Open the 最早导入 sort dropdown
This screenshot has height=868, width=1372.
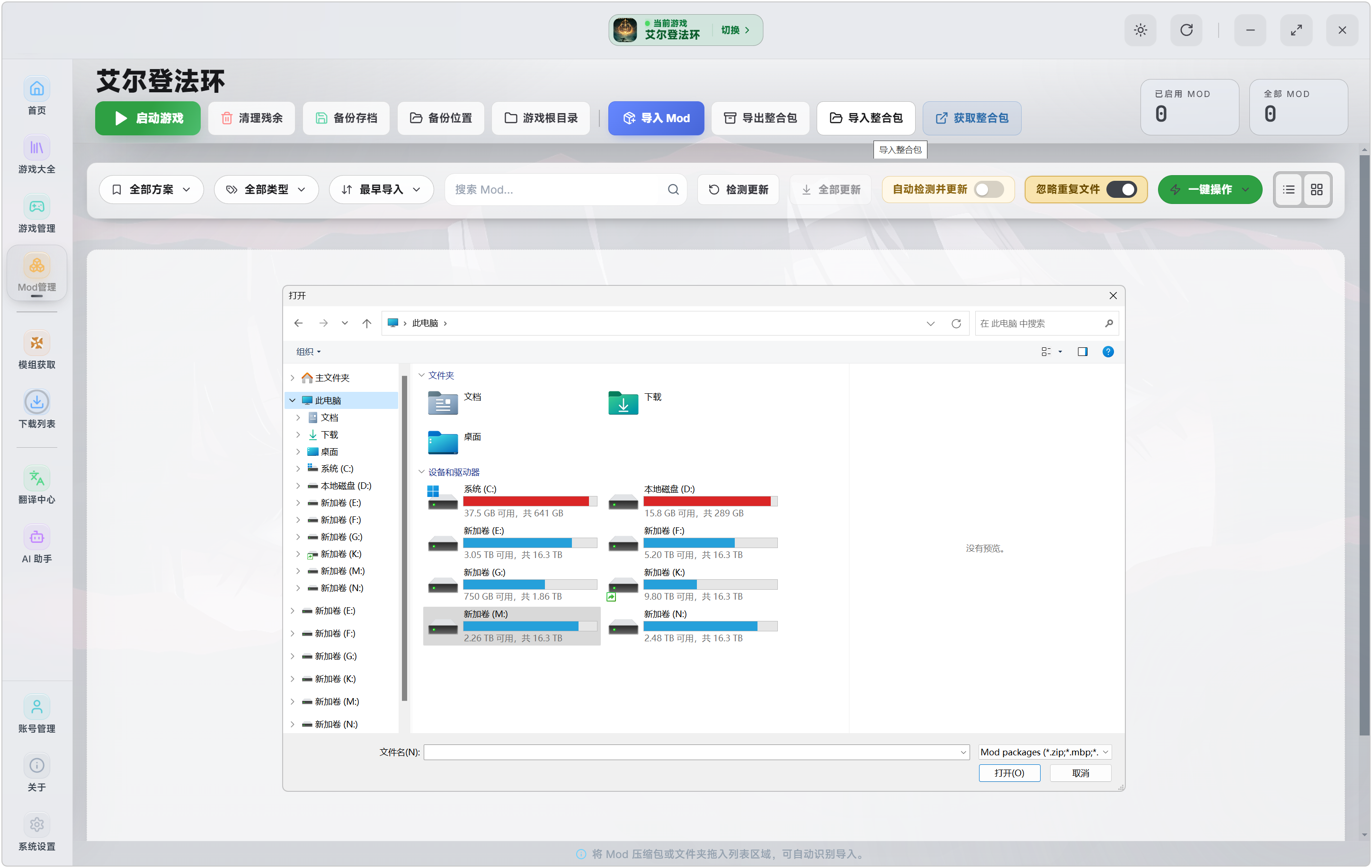381,190
